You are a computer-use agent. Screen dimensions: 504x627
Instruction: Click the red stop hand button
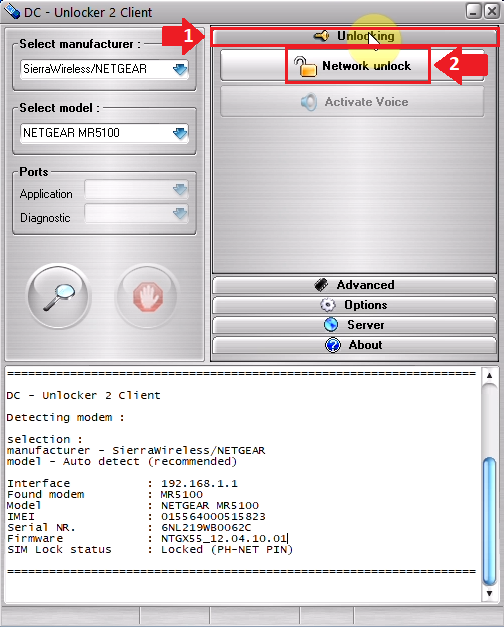148,296
